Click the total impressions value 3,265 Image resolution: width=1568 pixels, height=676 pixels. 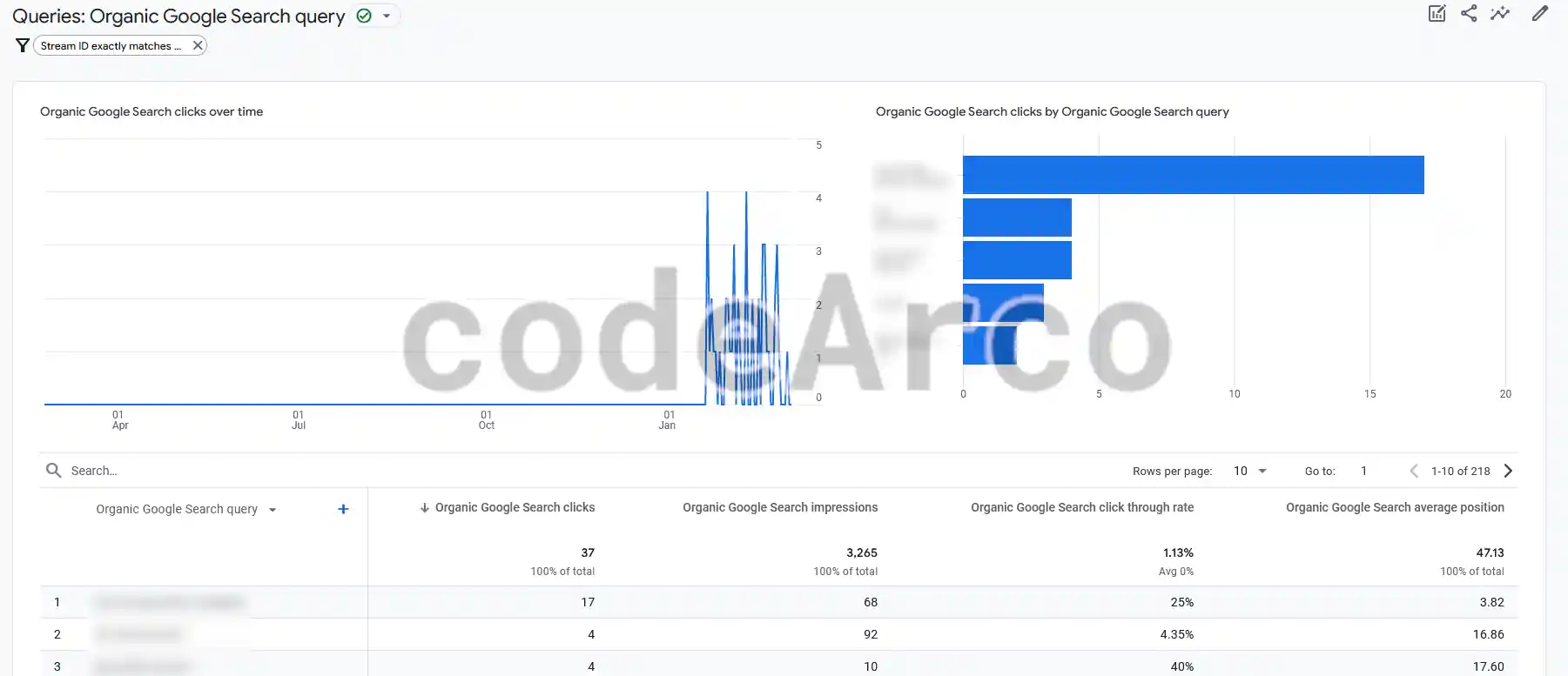(x=862, y=552)
